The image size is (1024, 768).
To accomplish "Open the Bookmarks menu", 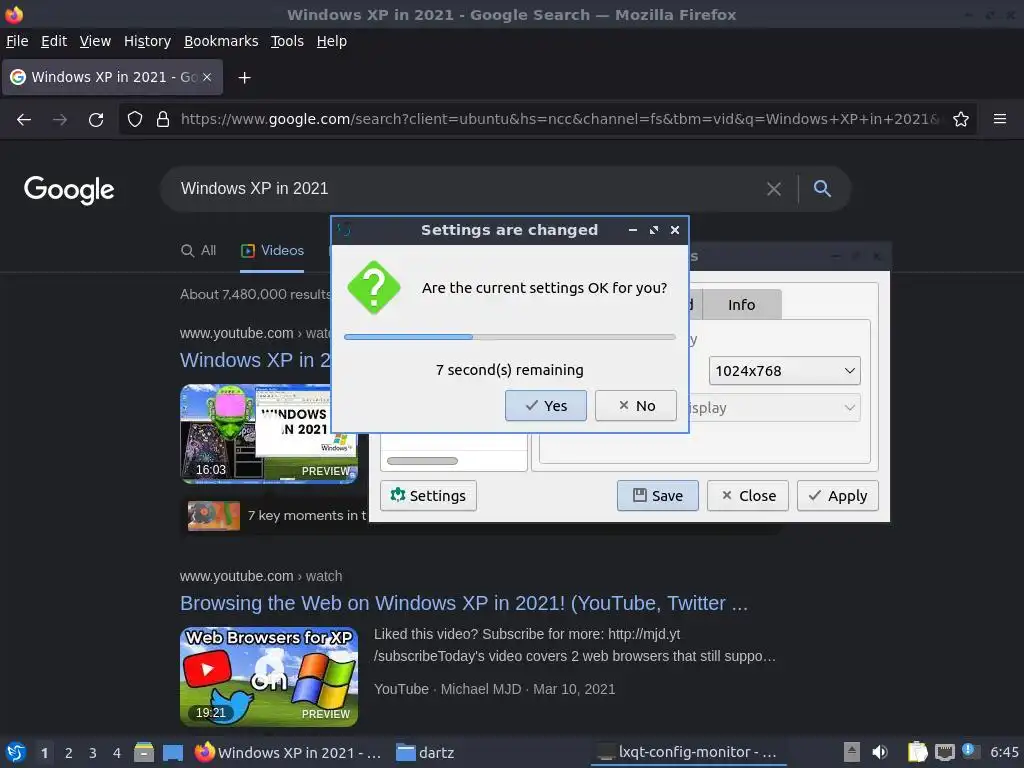I will click(x=221, y=41).
